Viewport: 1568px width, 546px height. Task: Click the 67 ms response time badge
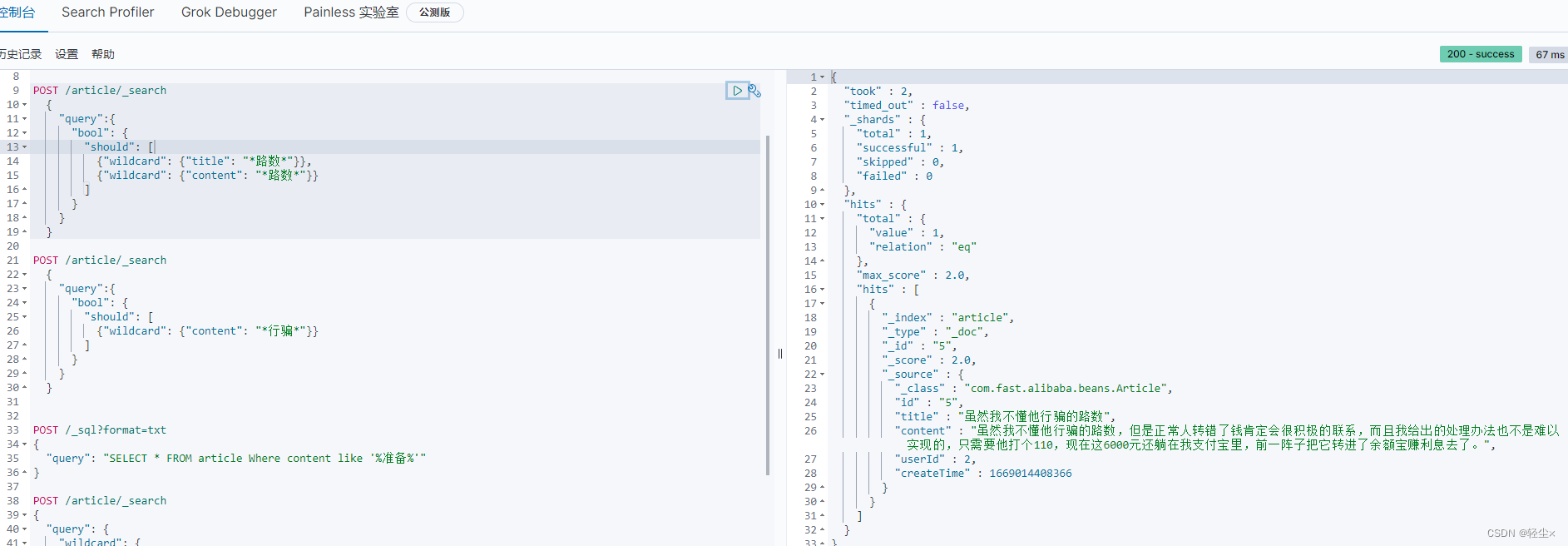pyautogui.click(x=1549, y=54)
